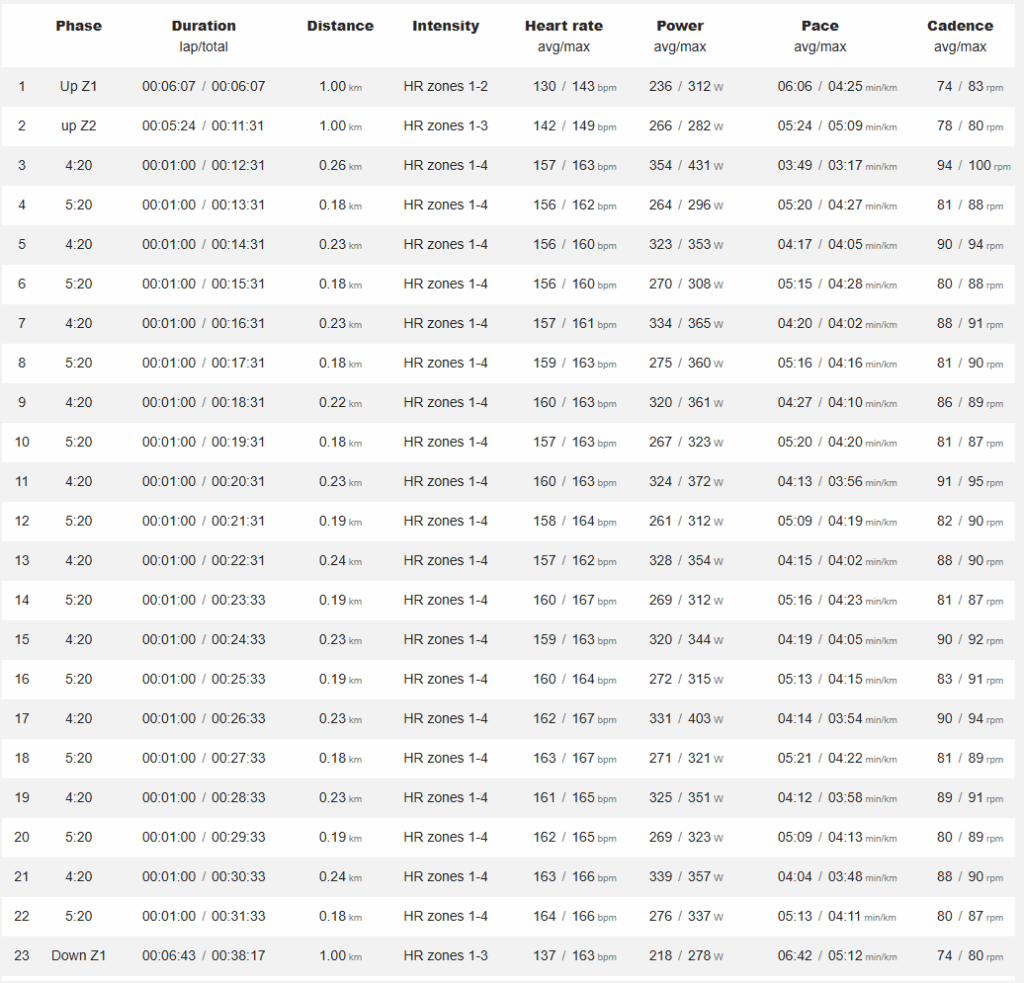
Task: Click the Duration column header
Action: click(204, 25)
